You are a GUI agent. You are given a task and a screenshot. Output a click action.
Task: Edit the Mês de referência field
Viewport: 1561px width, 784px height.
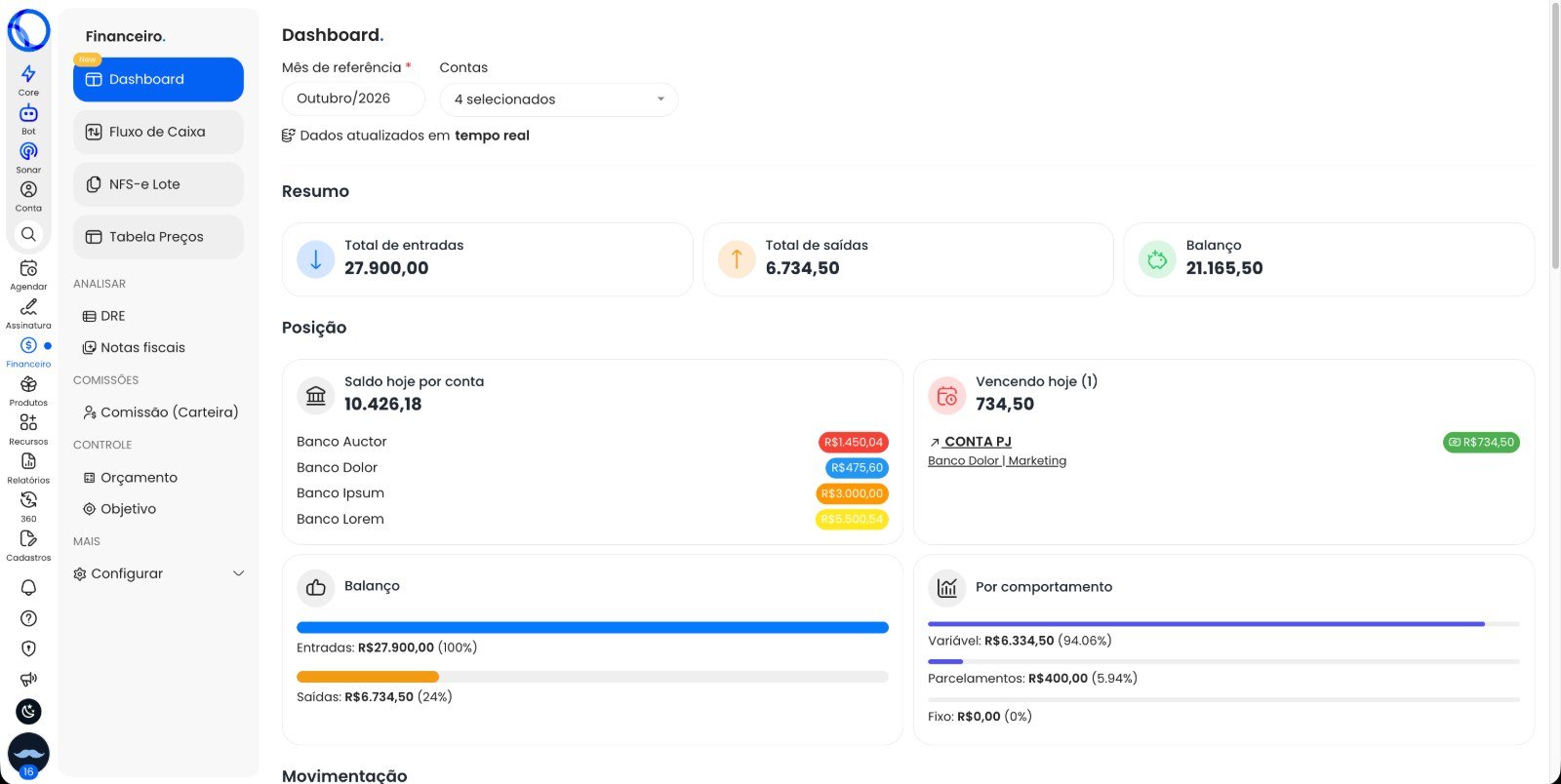[353, 99]
